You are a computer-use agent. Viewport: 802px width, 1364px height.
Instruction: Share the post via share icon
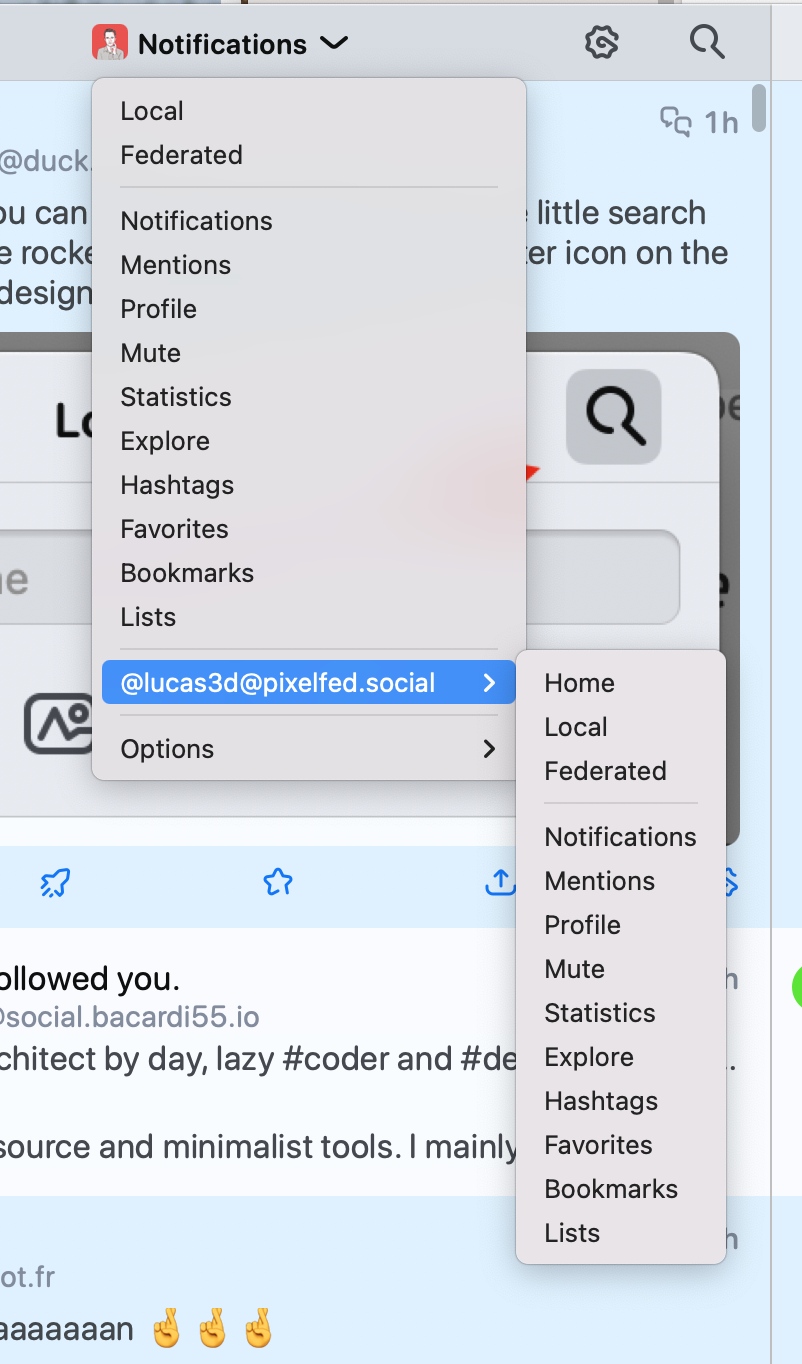pyautogui.click(x=500, y=882)
